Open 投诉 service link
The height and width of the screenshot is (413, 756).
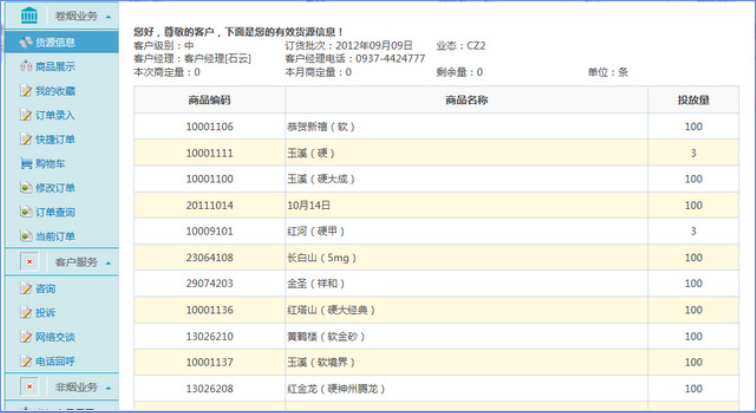click(x=45, y=312)
